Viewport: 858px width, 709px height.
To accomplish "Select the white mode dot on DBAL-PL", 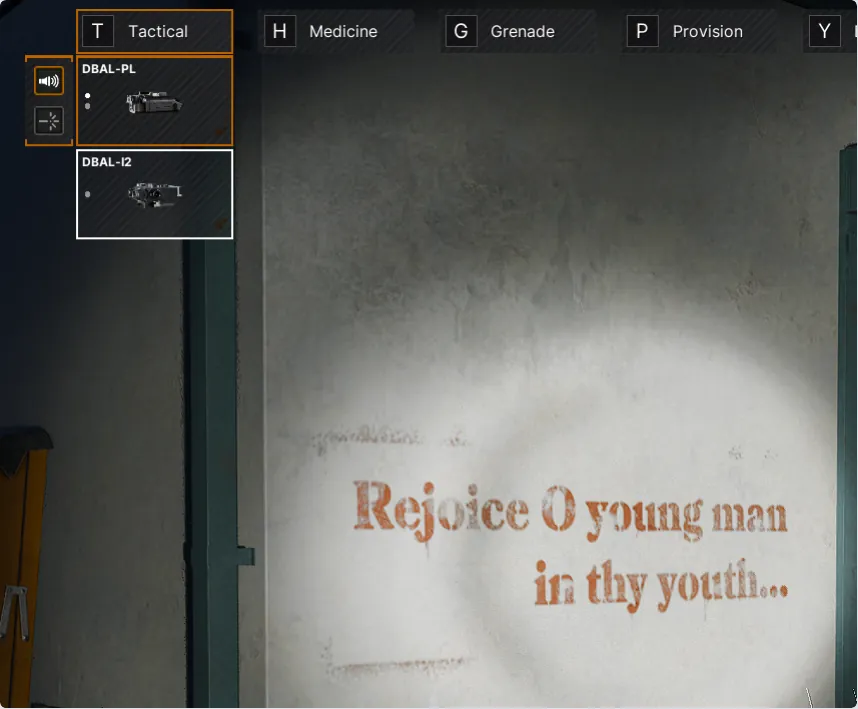I will click(x=88, y=96).
